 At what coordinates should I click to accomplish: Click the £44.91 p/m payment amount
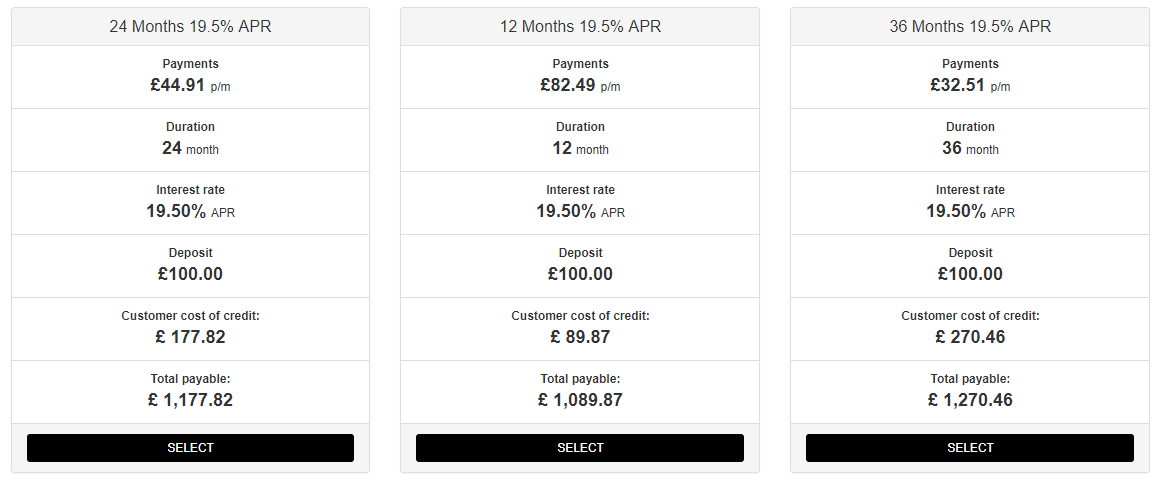[190, 86]
